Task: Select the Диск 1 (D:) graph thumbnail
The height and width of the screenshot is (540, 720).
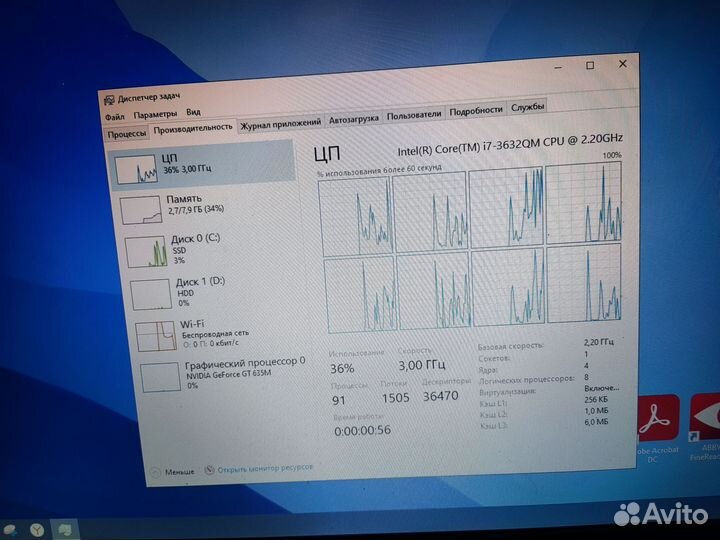Action: point(151,294)
